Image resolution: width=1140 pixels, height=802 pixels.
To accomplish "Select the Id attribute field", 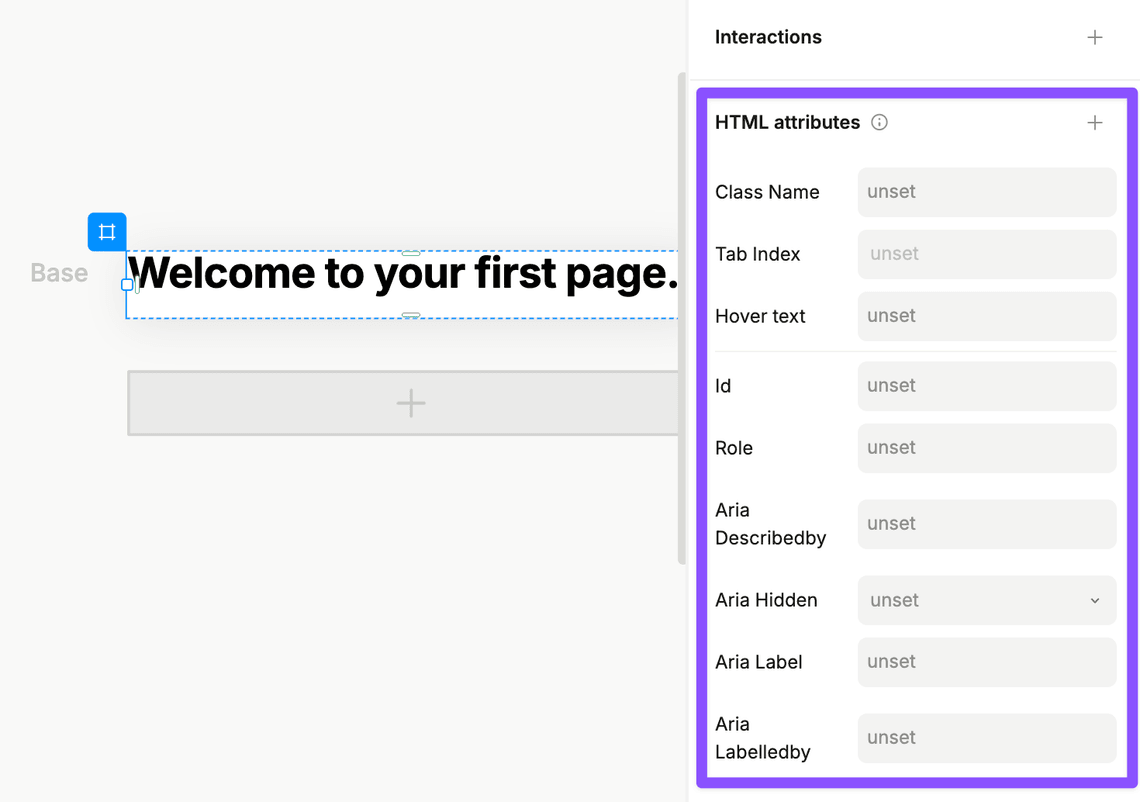I will 986,386.
